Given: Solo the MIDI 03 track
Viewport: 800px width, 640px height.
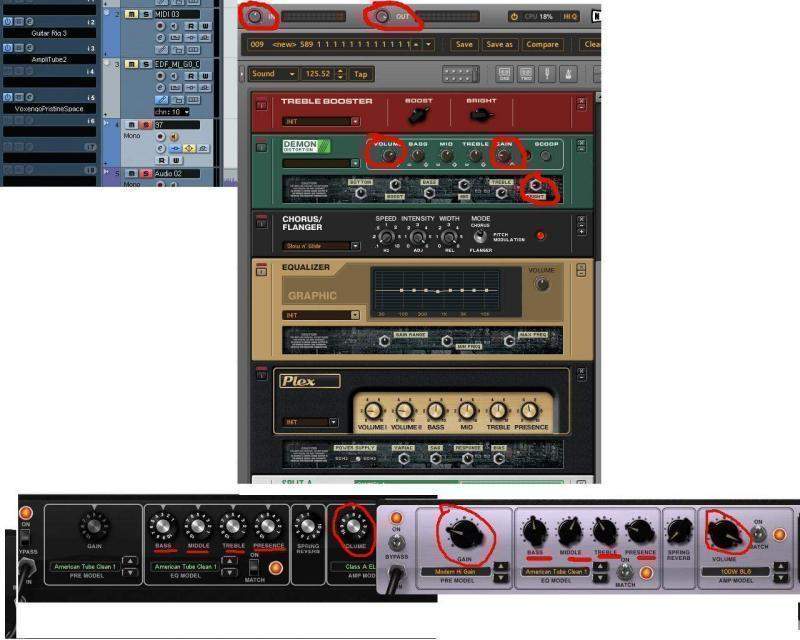Looking at the screenshot, I should pos(145,15).
